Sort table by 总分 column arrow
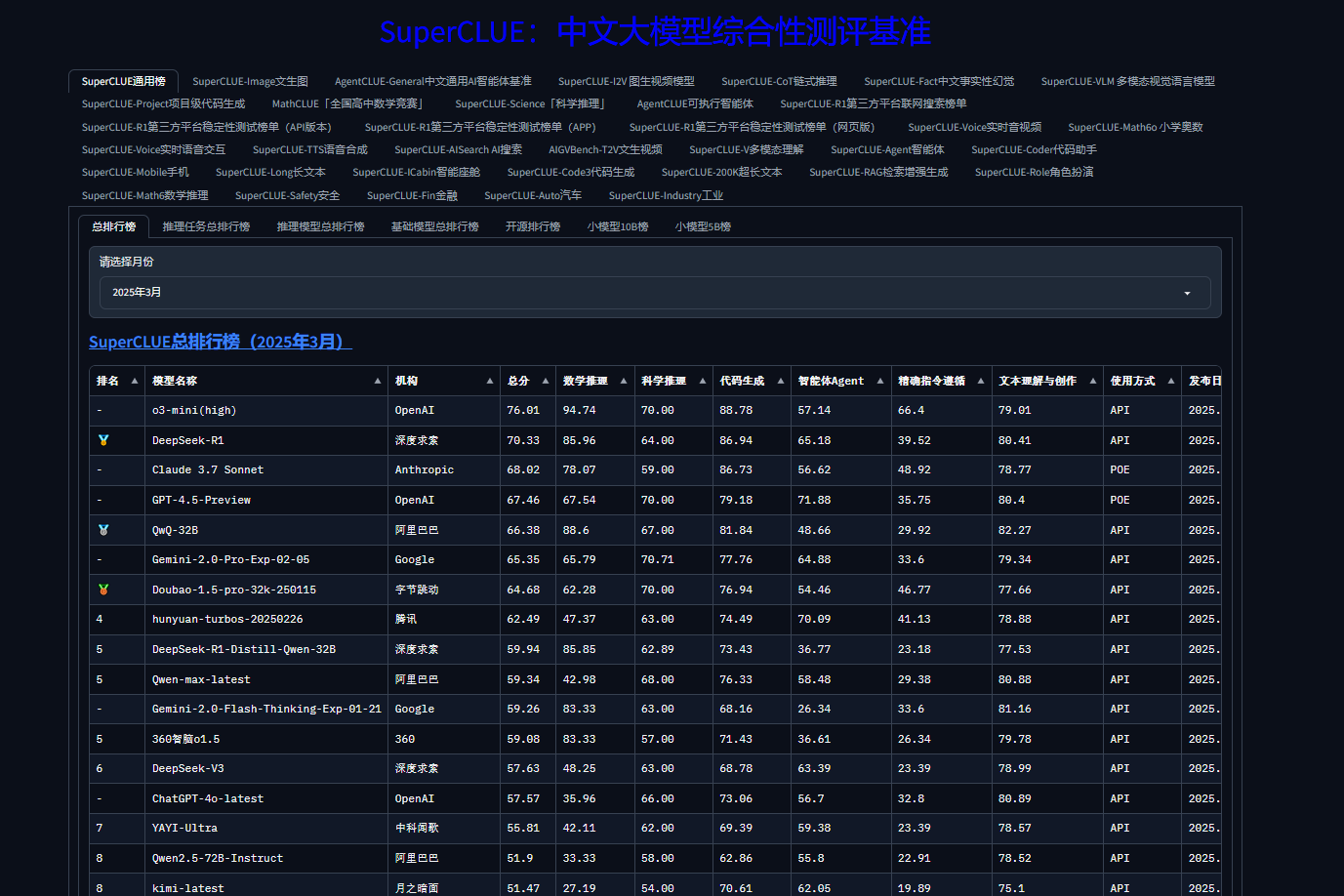1344x896 pixels. [546, 381]
